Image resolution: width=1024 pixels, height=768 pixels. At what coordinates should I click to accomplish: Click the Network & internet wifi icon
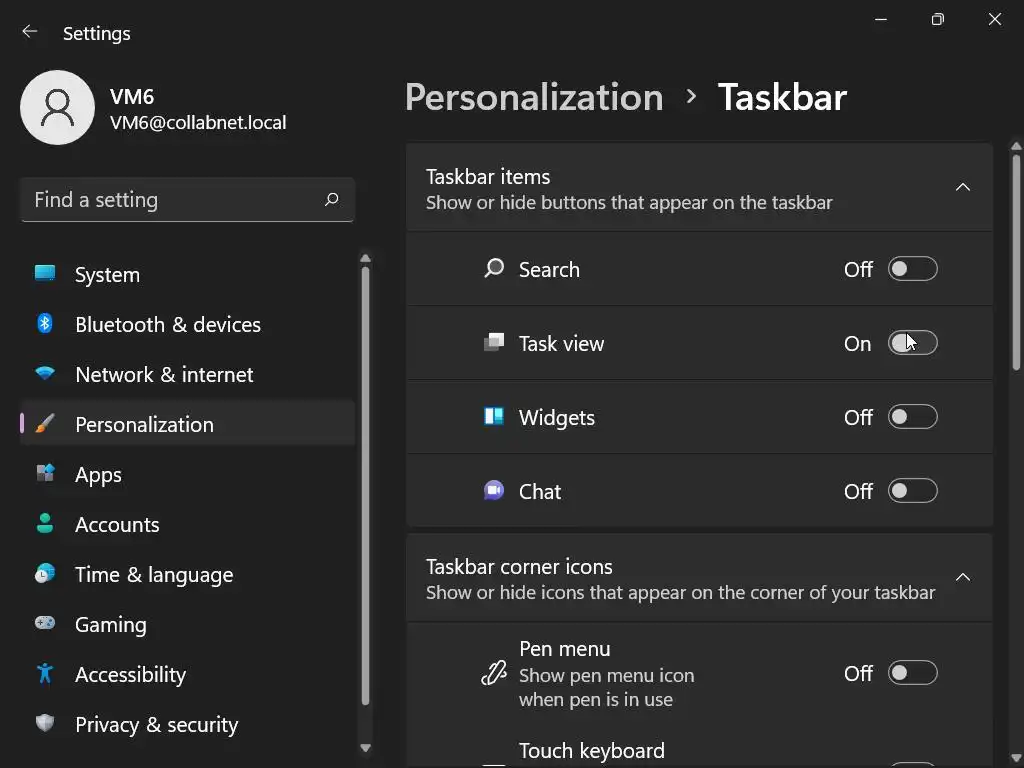point(45,374)
